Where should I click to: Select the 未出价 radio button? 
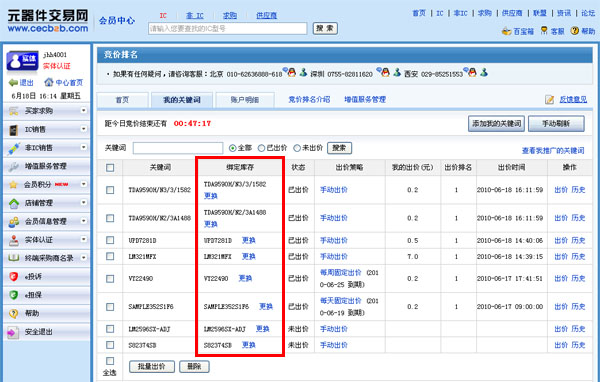click(297, 148)
